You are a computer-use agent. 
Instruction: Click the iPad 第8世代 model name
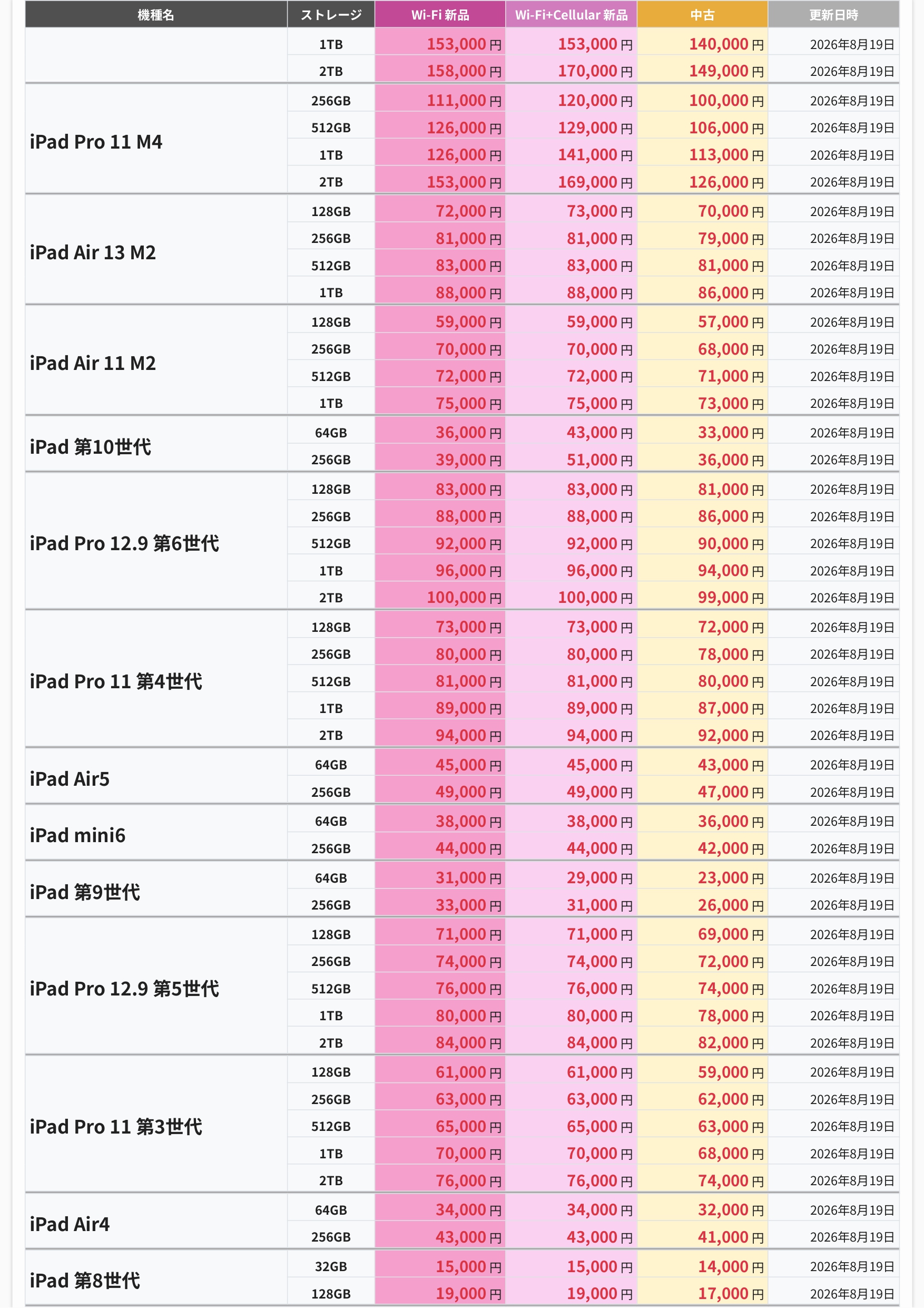coord(85,1281)
